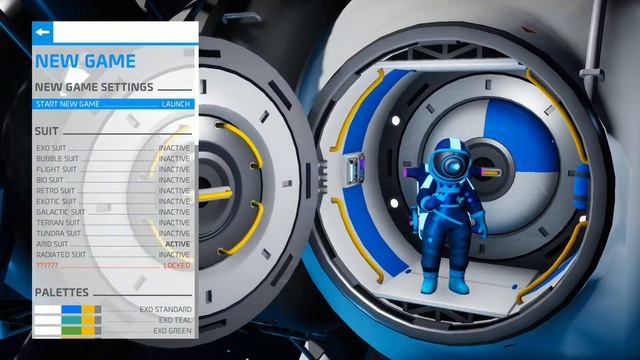
Task: Select the Exo Suit row
Action: coord(113,148)
